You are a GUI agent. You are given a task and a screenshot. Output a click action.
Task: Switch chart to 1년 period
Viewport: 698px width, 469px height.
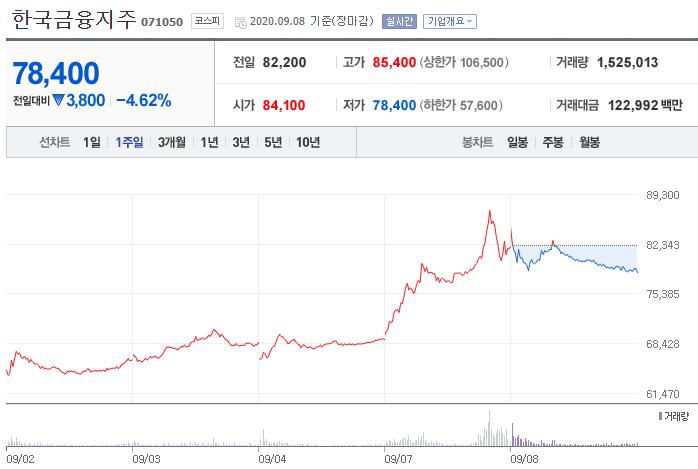pyautogui.click(x=209, y=142)
